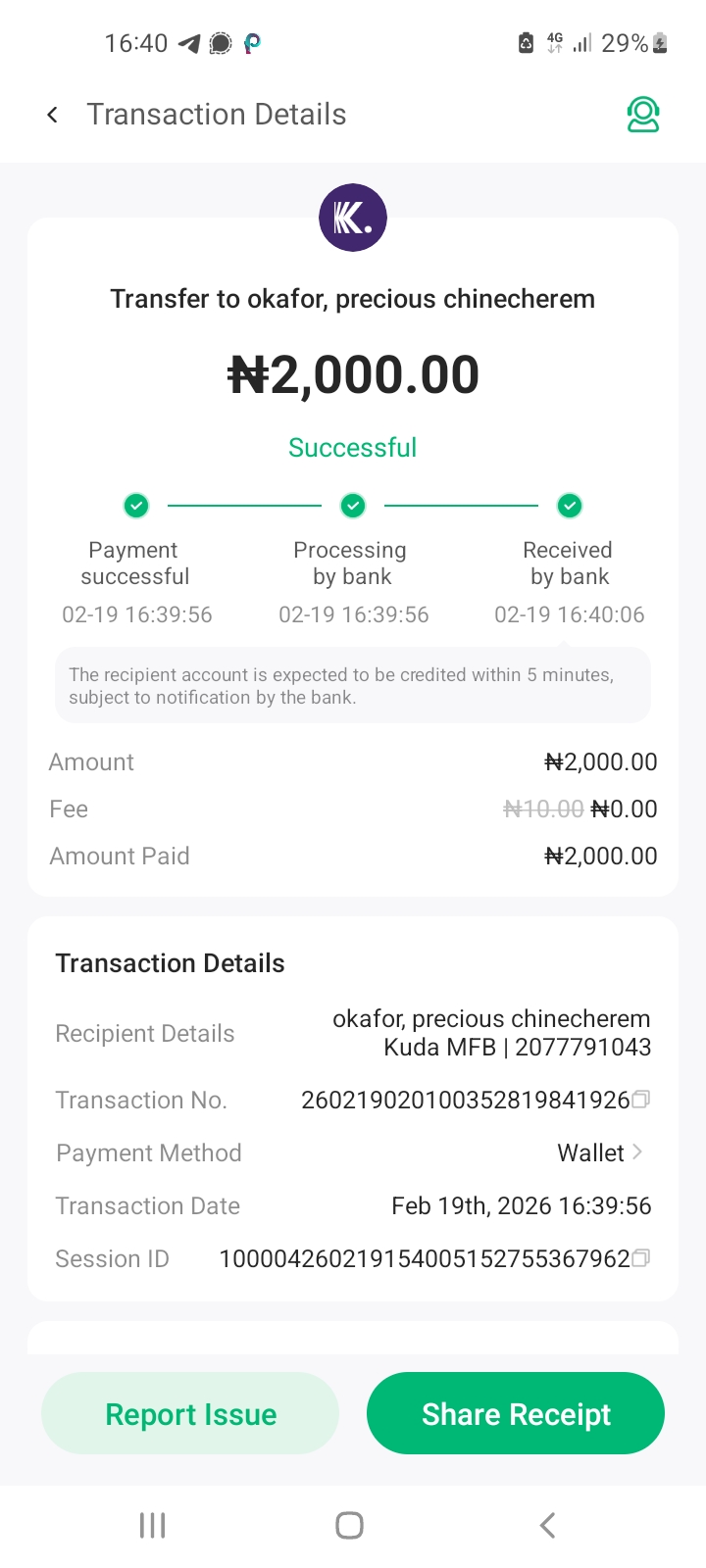Tap the Received by bank checkmark

[x=570, y=506]
